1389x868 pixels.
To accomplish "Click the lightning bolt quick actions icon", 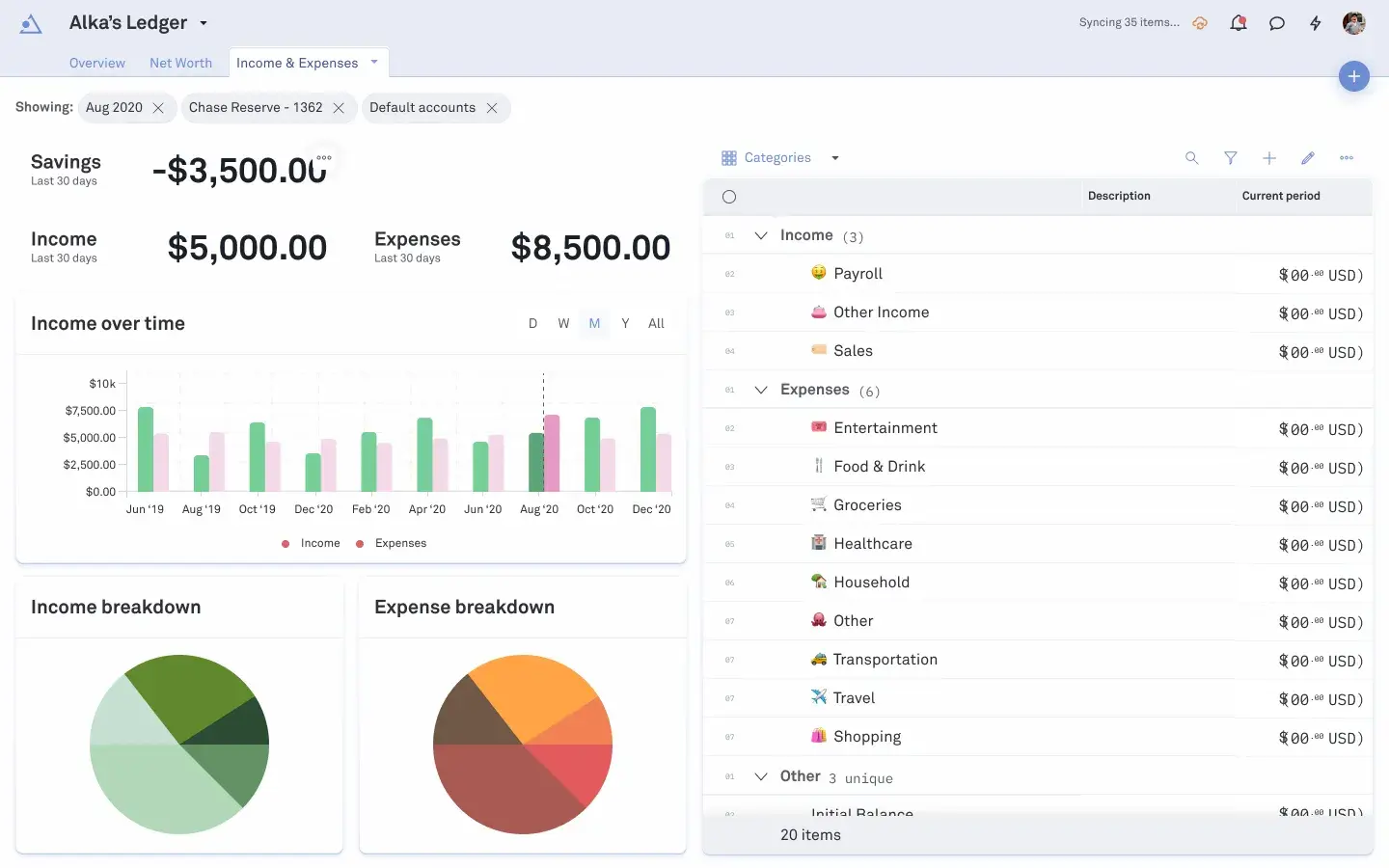I will [x=1316, y=23].
